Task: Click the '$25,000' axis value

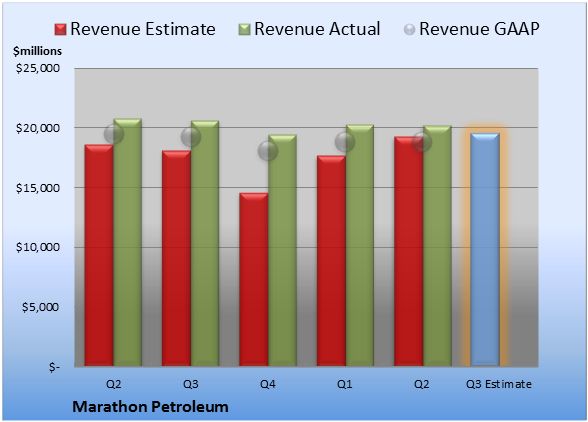Action: pos(38,68)
